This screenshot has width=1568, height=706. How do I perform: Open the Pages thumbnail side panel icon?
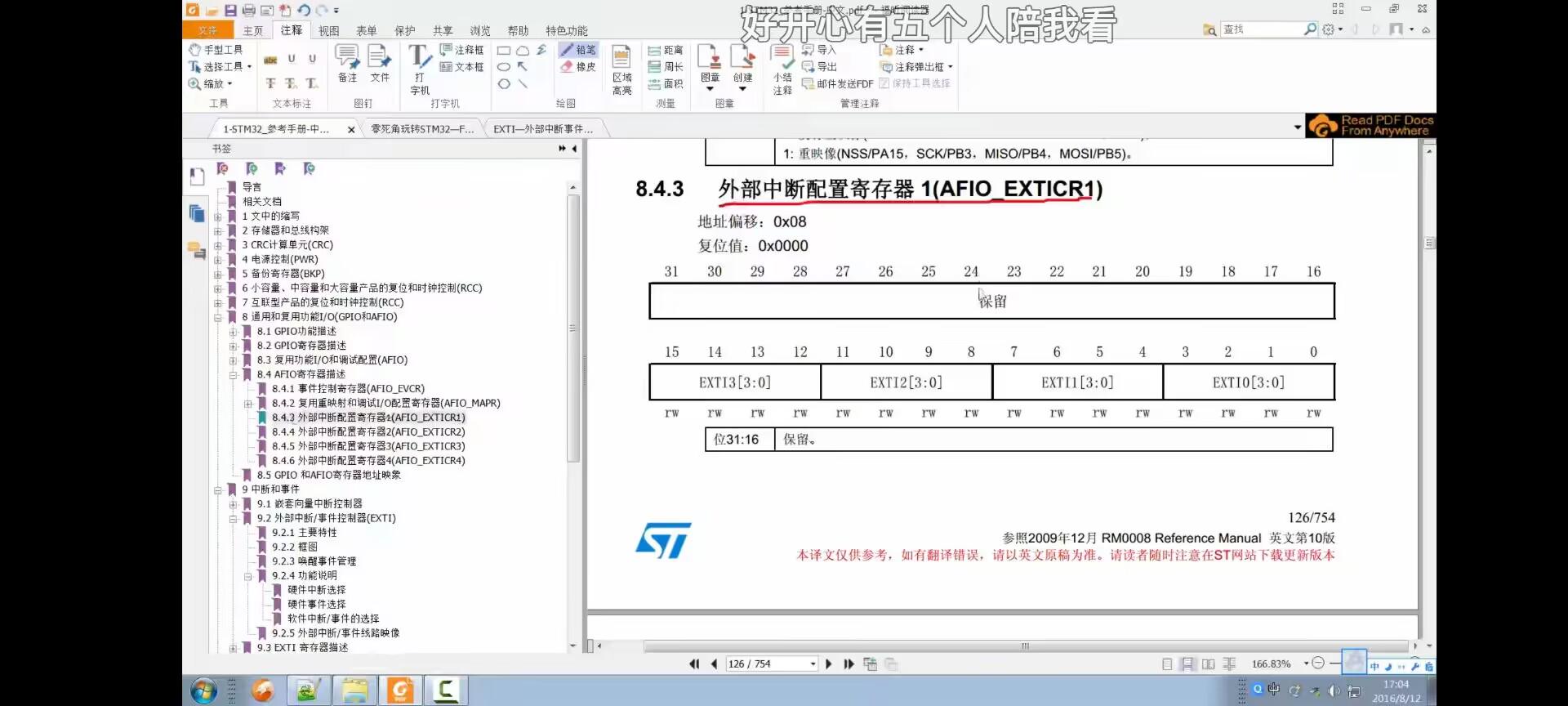[x=197, y=213]
